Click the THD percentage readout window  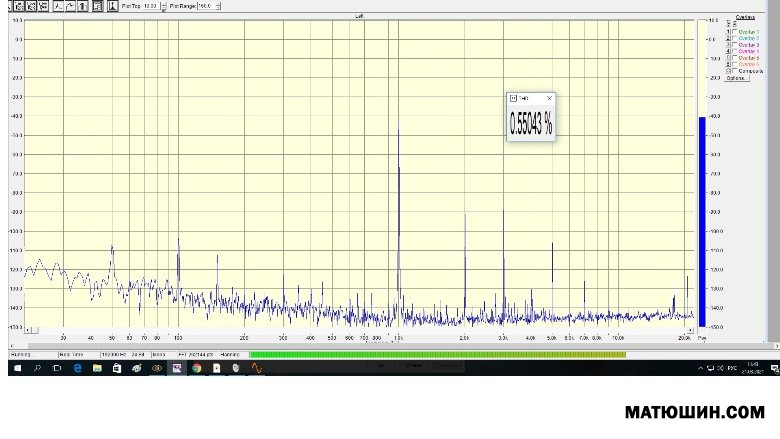click(x=531, y=124)
